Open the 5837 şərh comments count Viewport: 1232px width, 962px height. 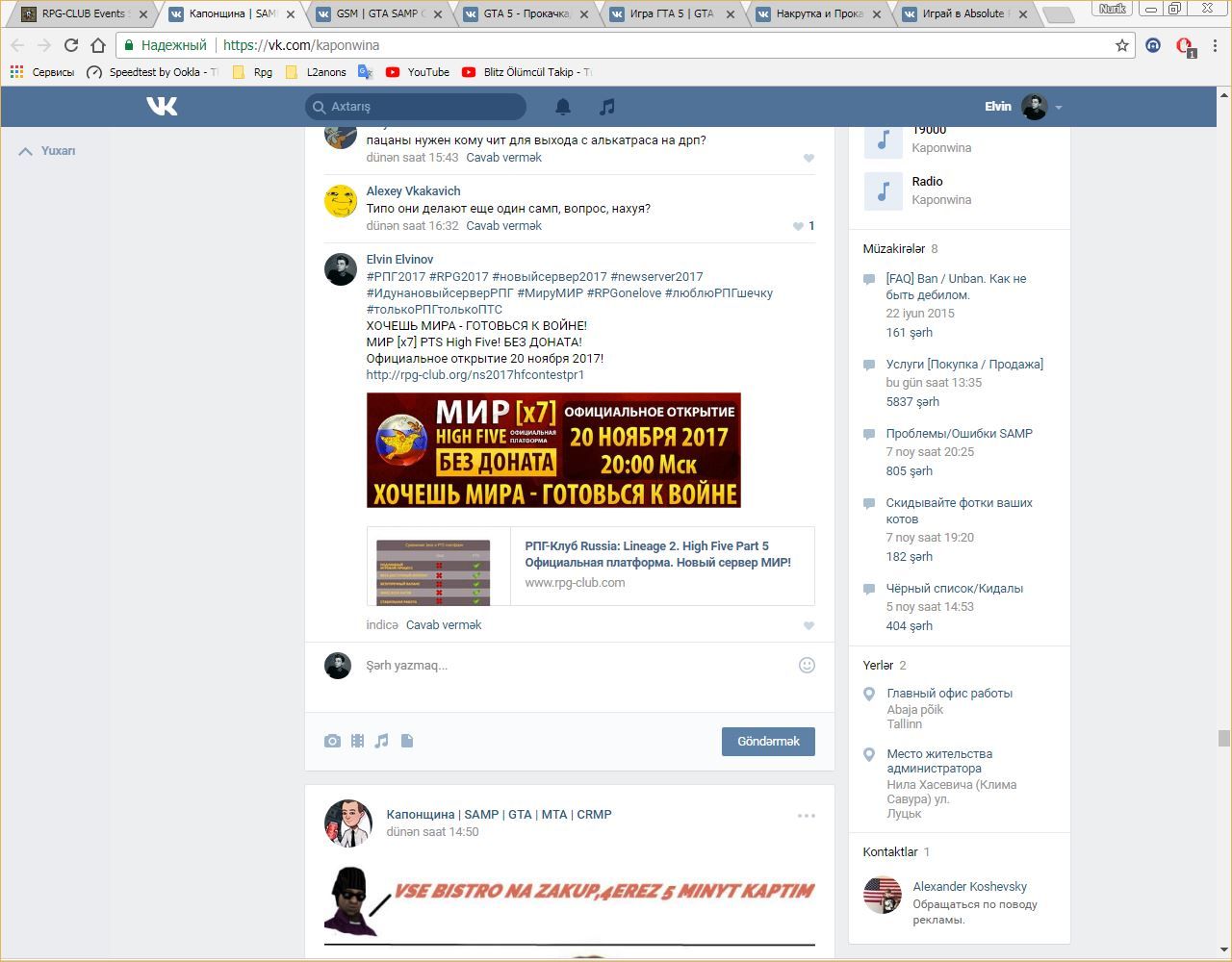click(x=912, y=402)
